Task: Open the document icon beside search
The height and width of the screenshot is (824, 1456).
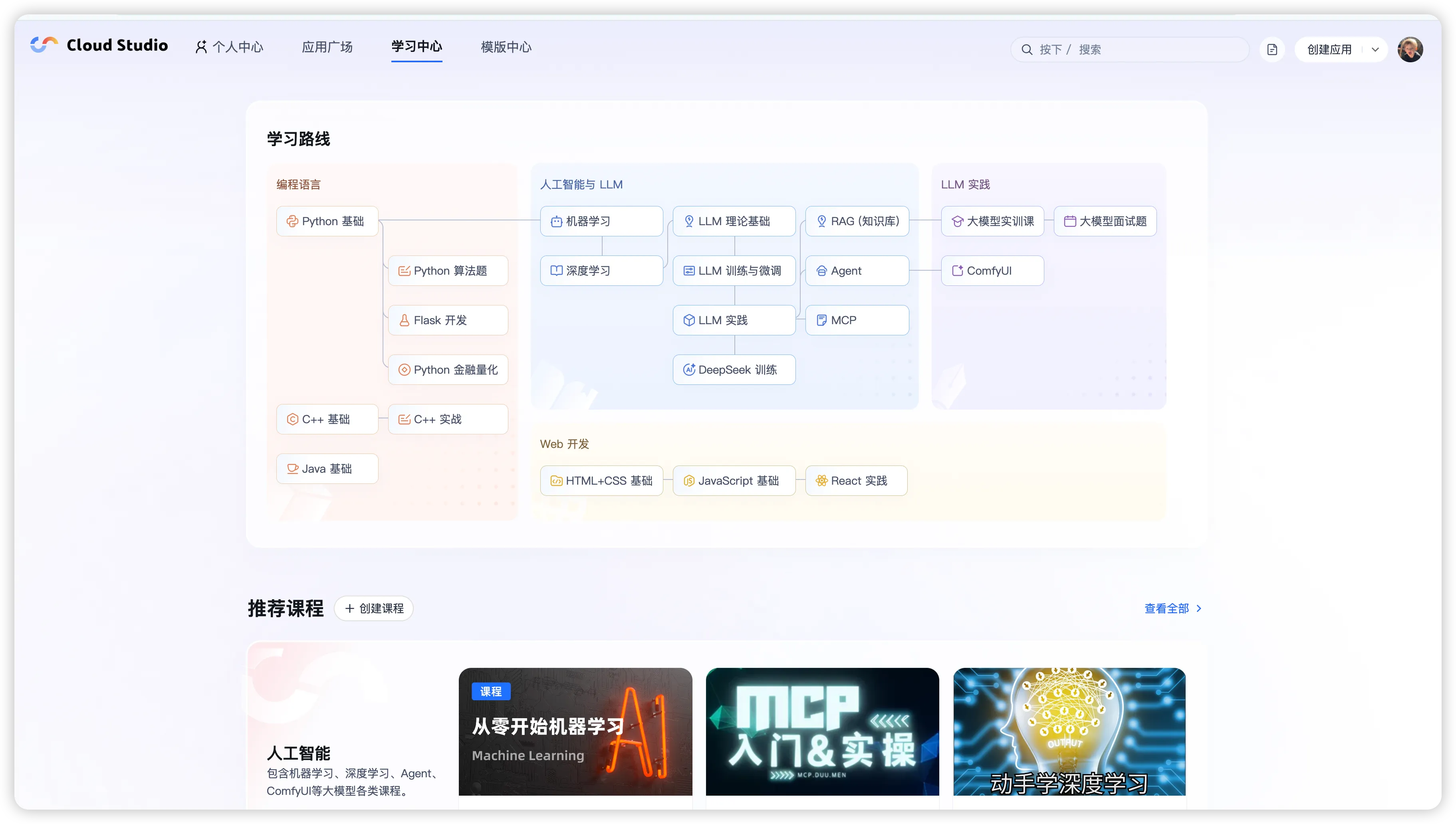Action: coord(1272,50)
